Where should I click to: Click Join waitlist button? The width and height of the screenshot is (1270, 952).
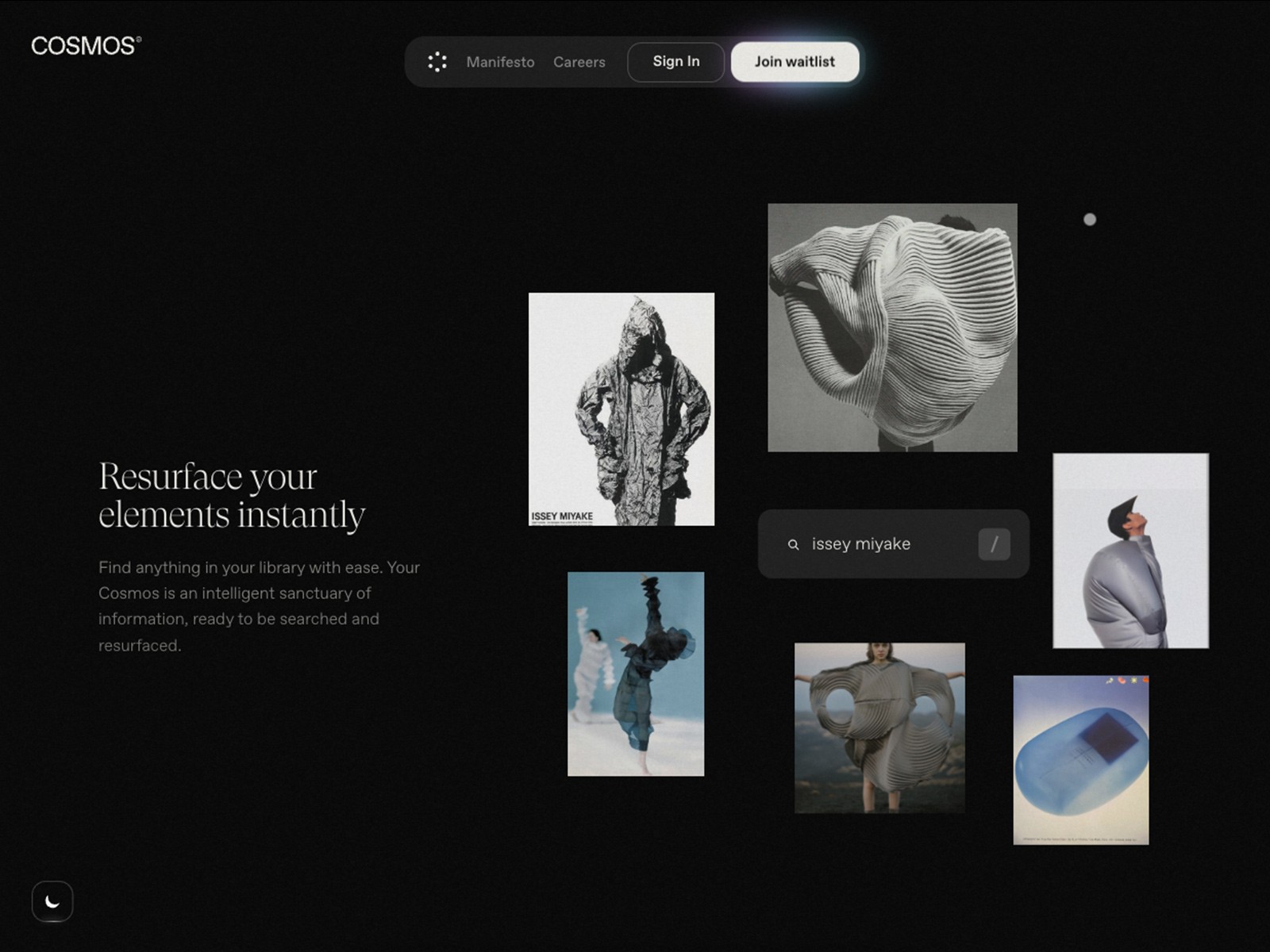pyautogui.click(x=795, y=62)
